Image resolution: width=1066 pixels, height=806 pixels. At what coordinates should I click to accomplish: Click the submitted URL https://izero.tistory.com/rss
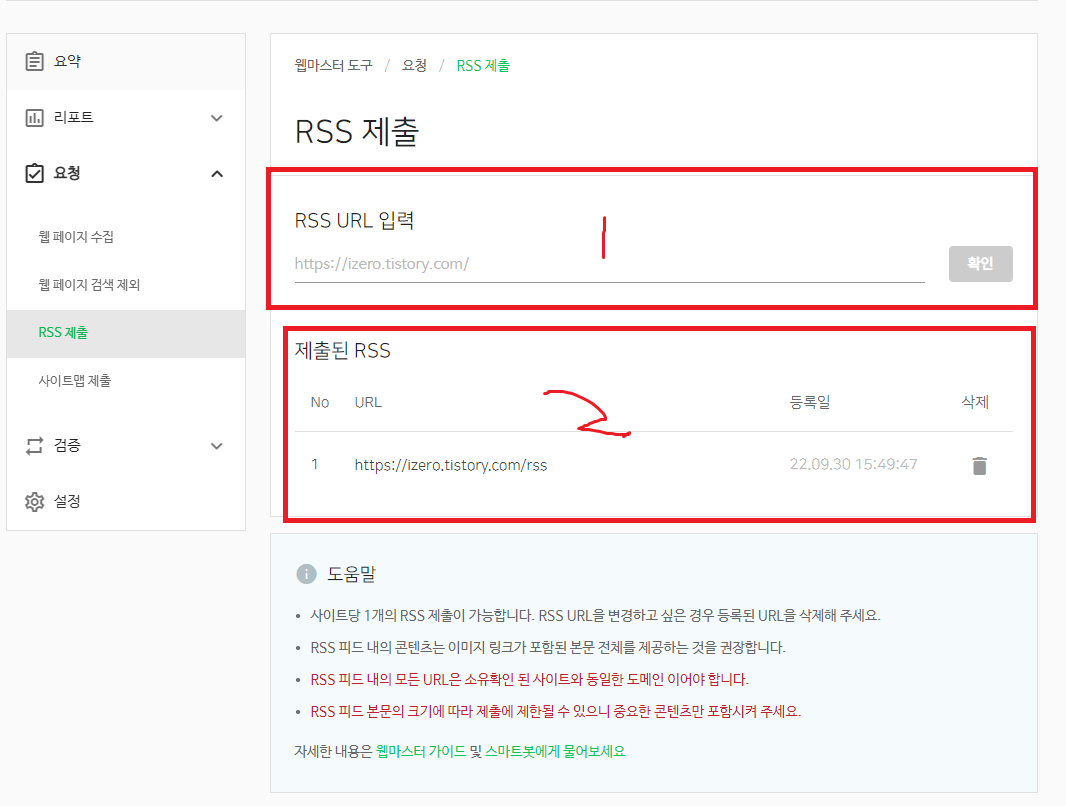click(451, 465)
